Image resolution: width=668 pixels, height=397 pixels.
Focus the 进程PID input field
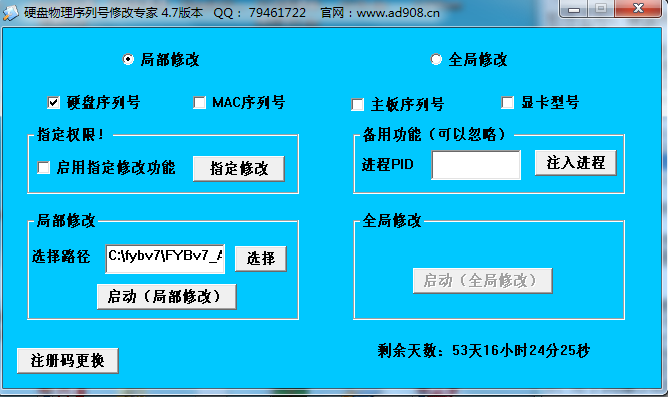pos(476,165)
